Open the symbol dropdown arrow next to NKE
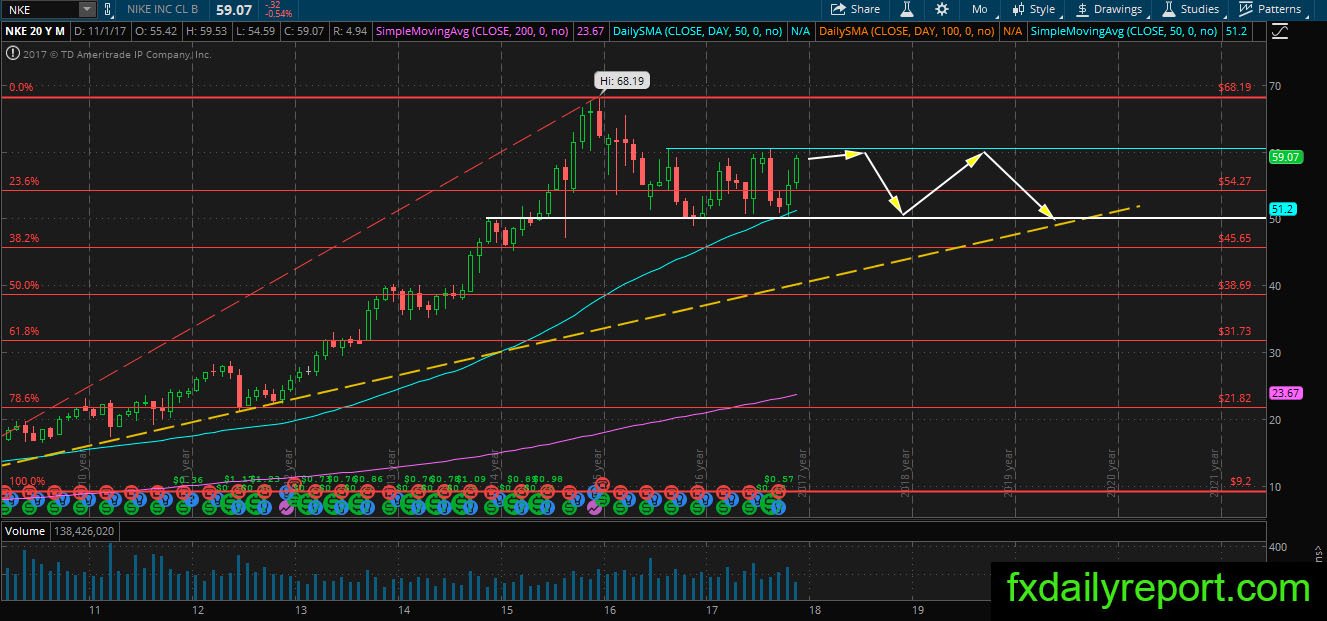Screen dimensions: 1327x621 pyautogui.click(x=88, y=9)
